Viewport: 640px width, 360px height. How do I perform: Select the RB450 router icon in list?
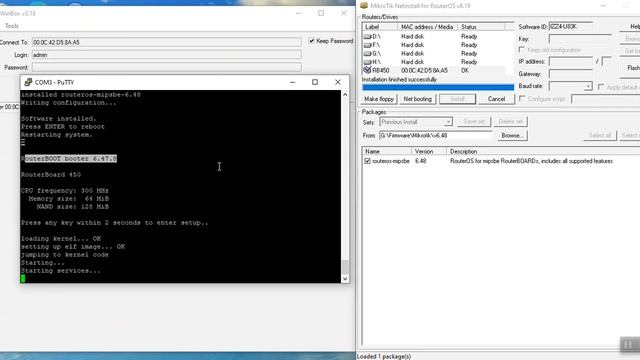[367, 70]
